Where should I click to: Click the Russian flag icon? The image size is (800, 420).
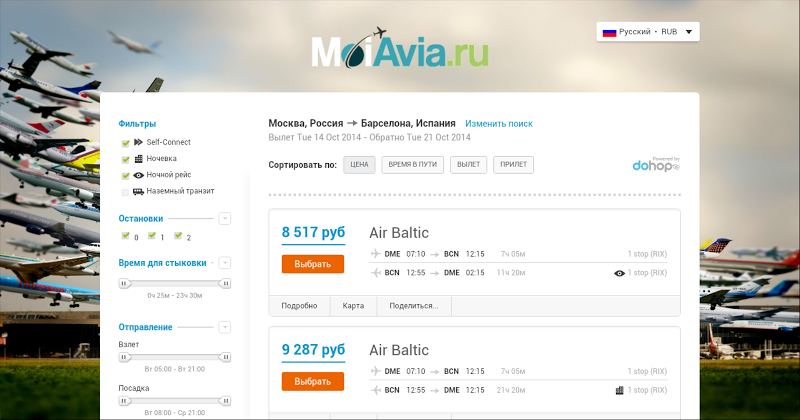click(608, 32)
